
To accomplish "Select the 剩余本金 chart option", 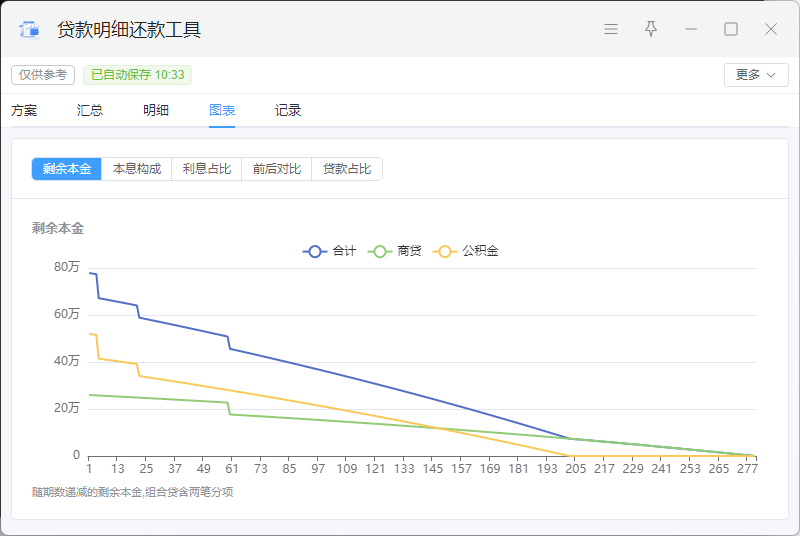I will coord(67,169).
